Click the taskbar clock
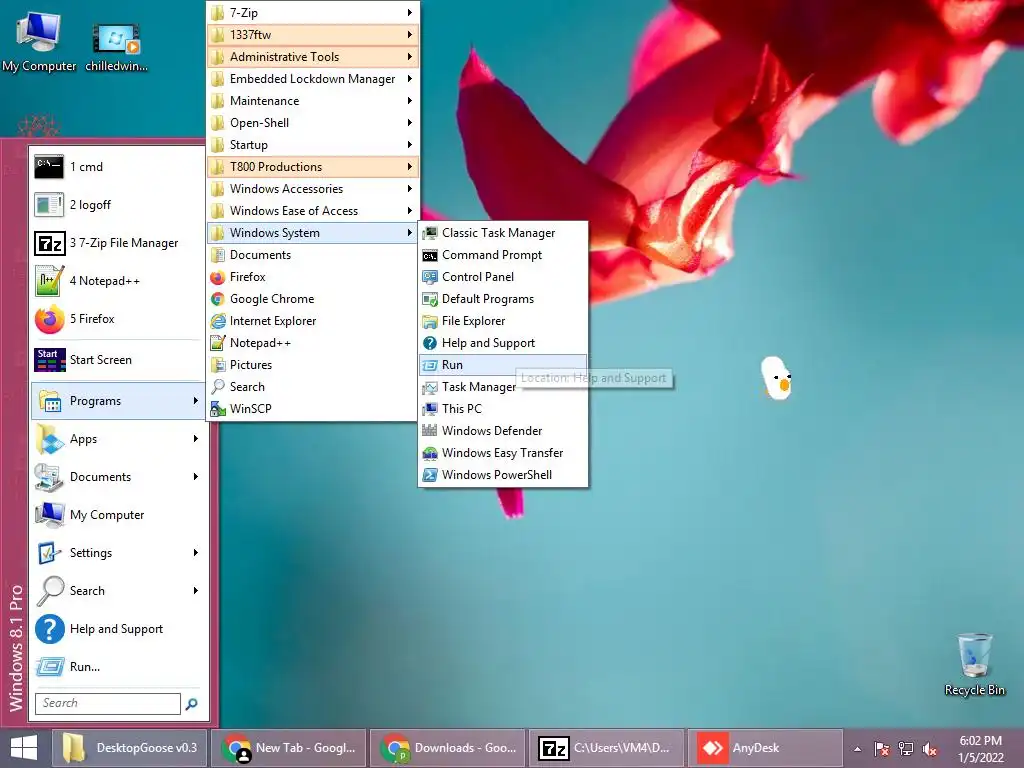1024x768 pixels. [981, 749]
